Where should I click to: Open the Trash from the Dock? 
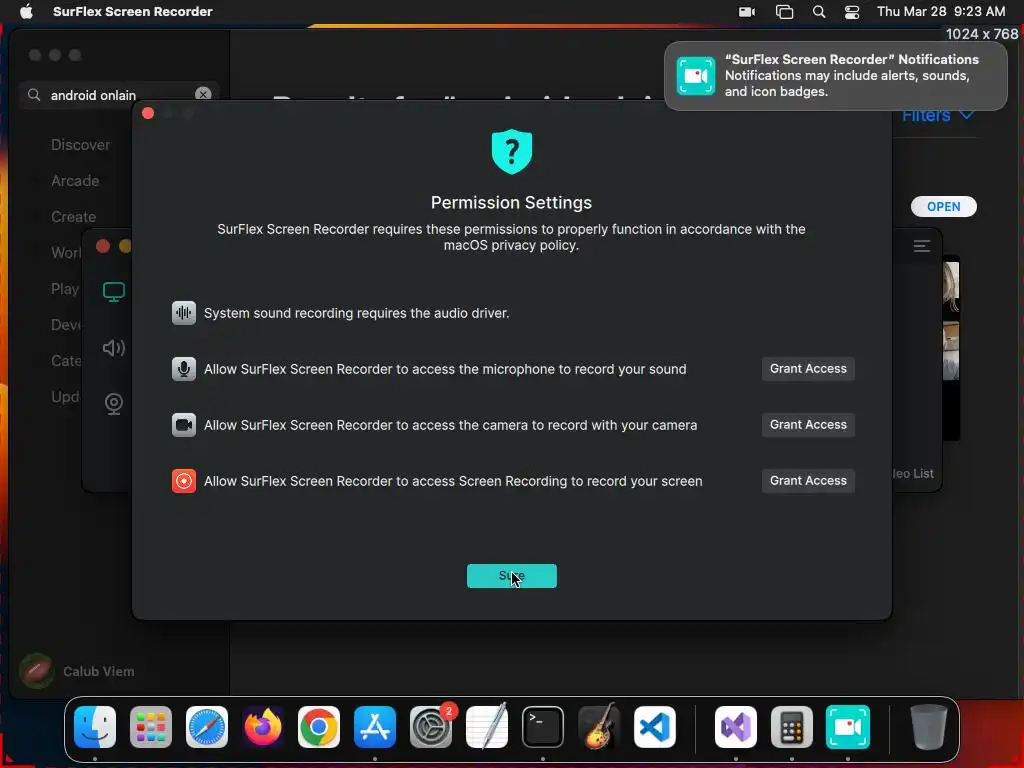(929, 727)
